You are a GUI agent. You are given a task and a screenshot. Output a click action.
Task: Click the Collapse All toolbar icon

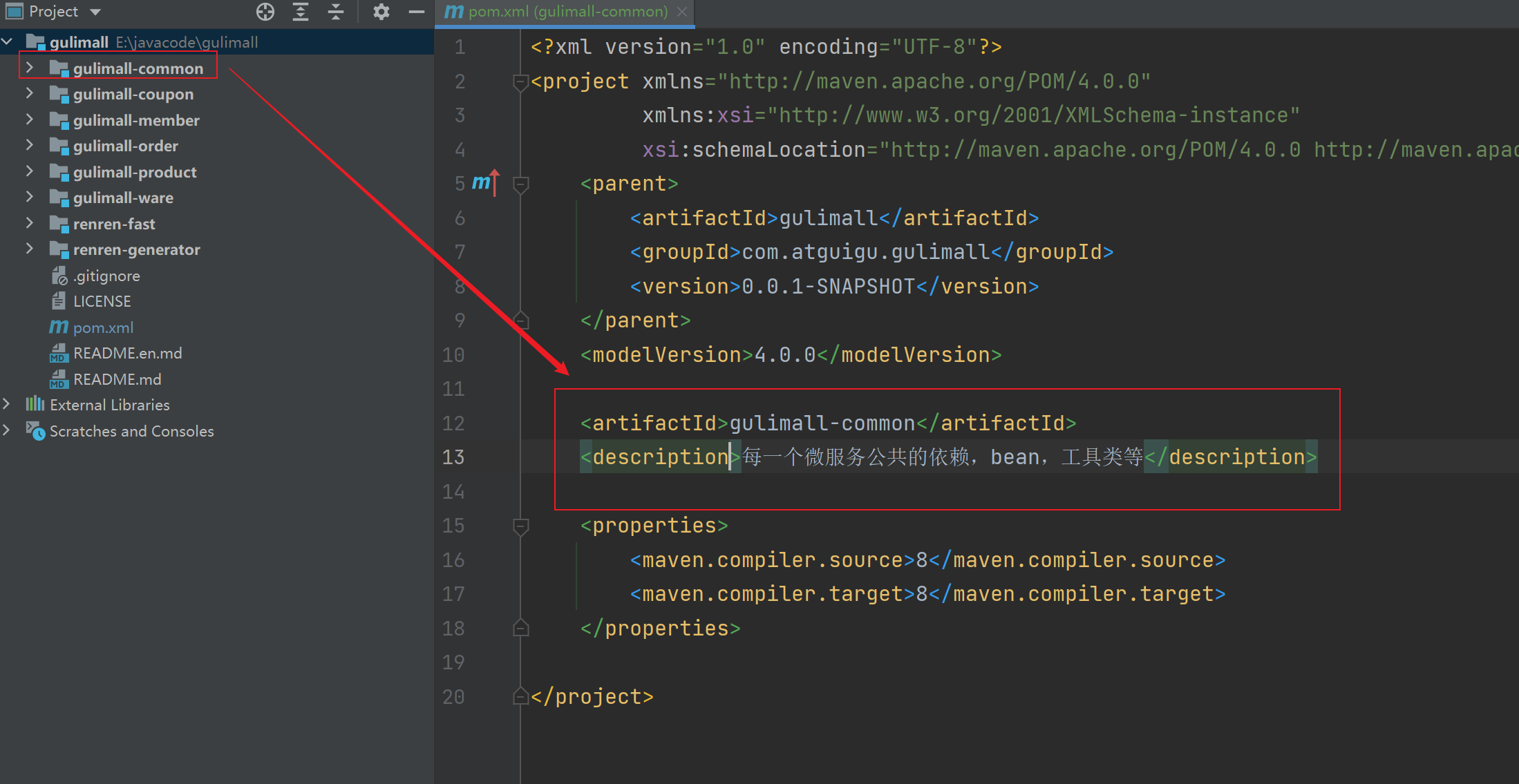pos(336,12)
